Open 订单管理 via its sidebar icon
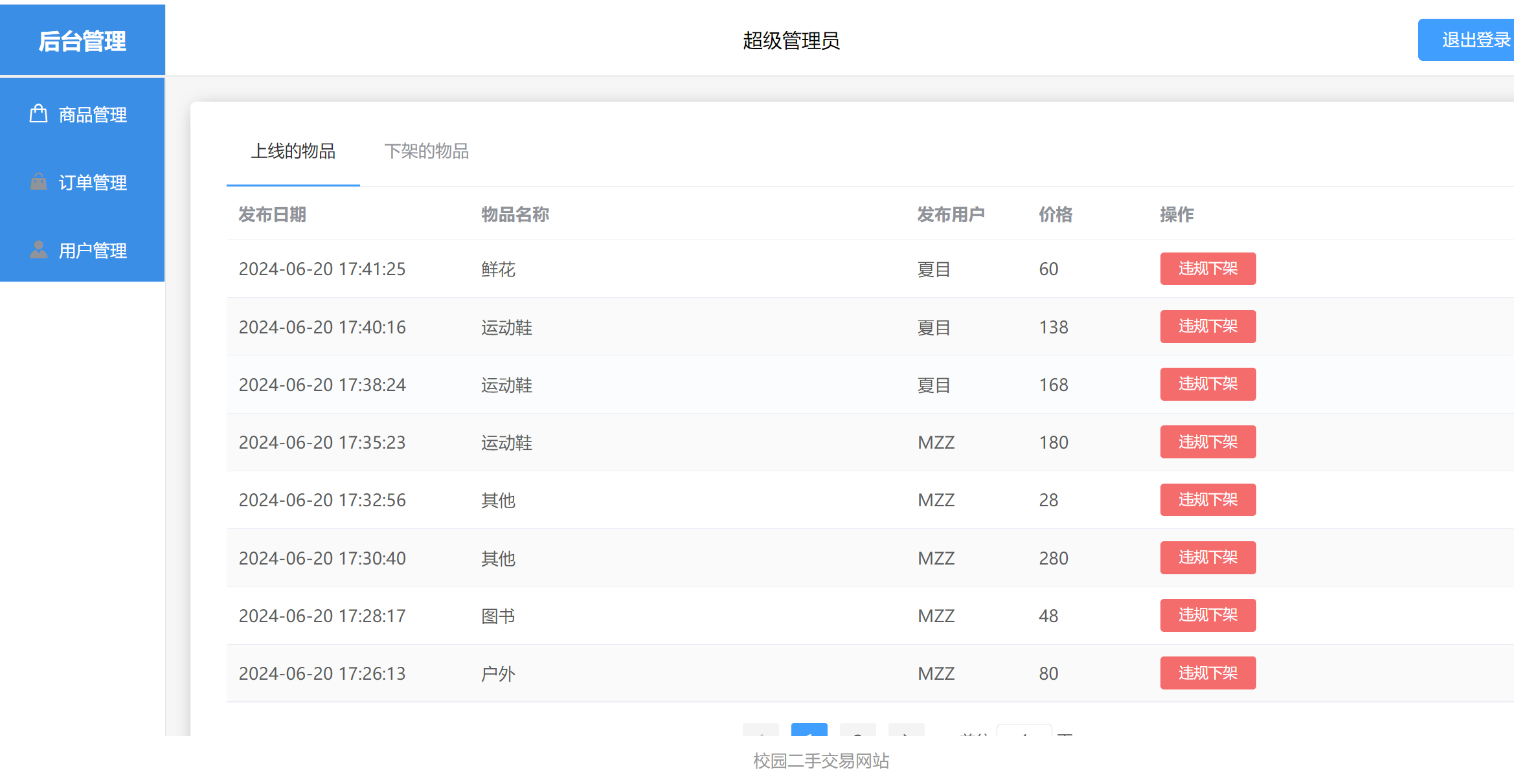Screen dimensions: 1514x784 coord(39,182)
